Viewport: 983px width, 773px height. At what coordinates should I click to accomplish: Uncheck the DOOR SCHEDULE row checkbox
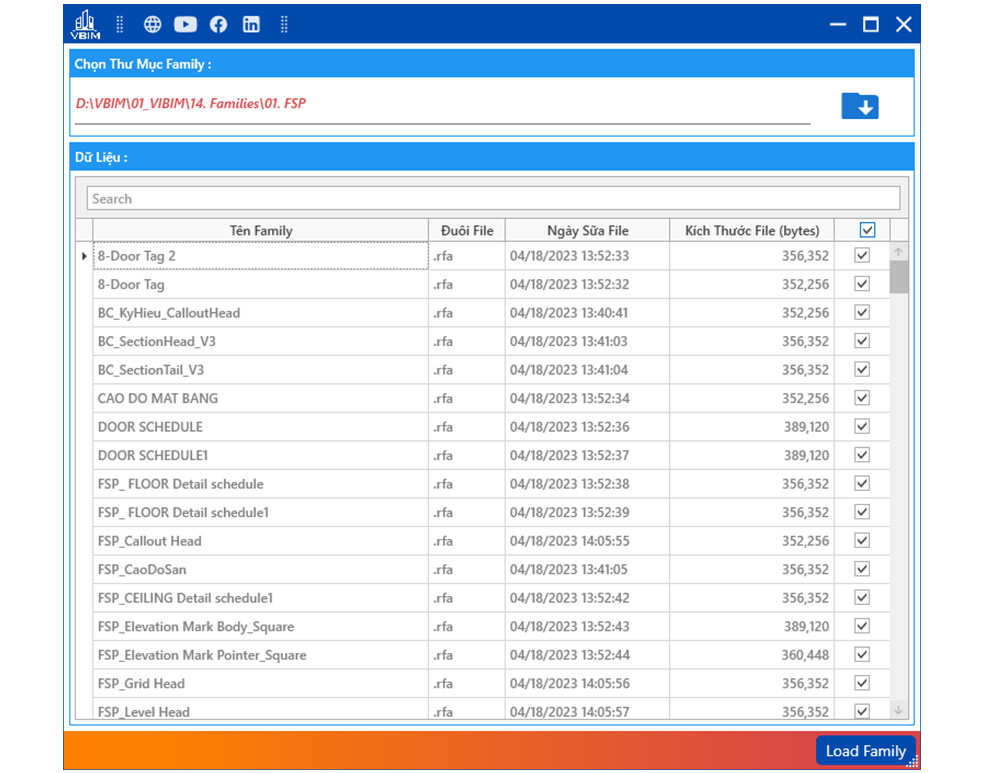(x=862, y=427)
